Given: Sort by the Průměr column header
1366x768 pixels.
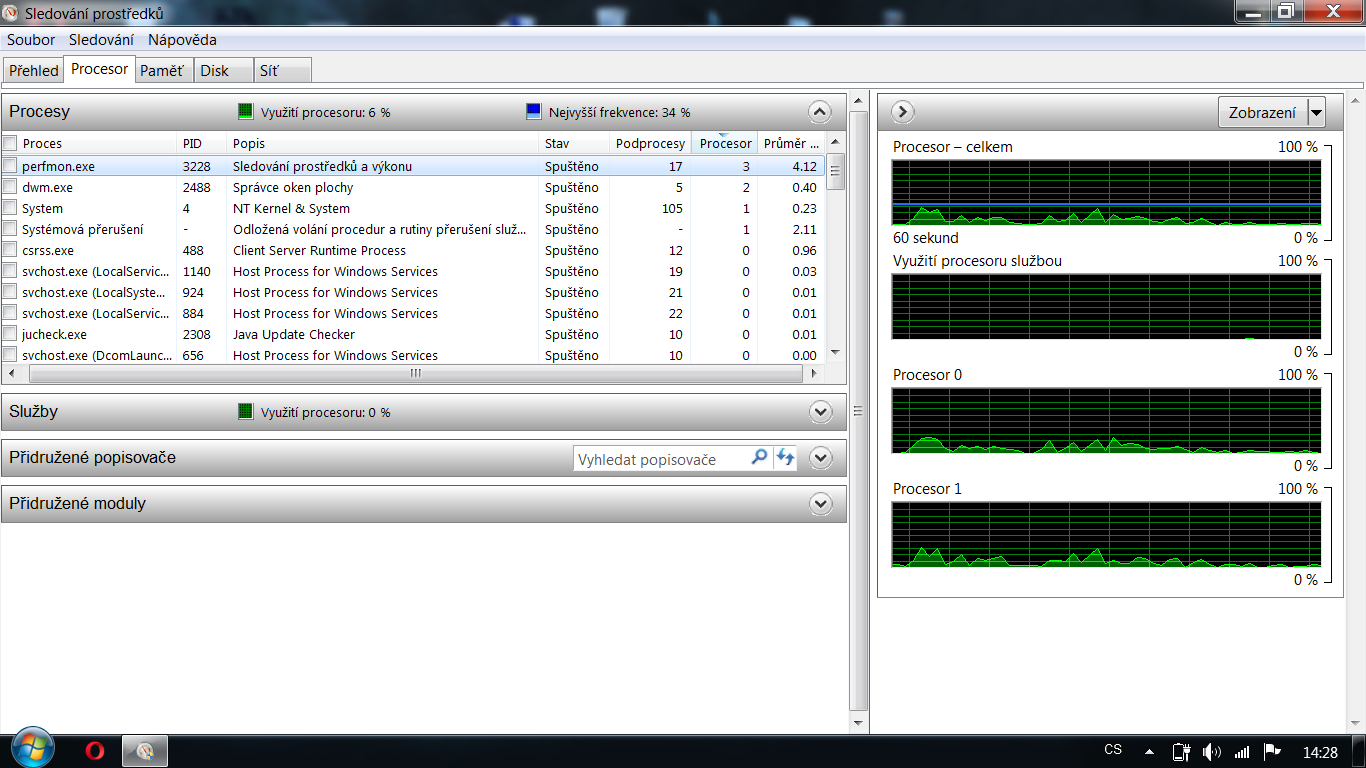Looking at the screenshot, I should [x=791, y=144].
